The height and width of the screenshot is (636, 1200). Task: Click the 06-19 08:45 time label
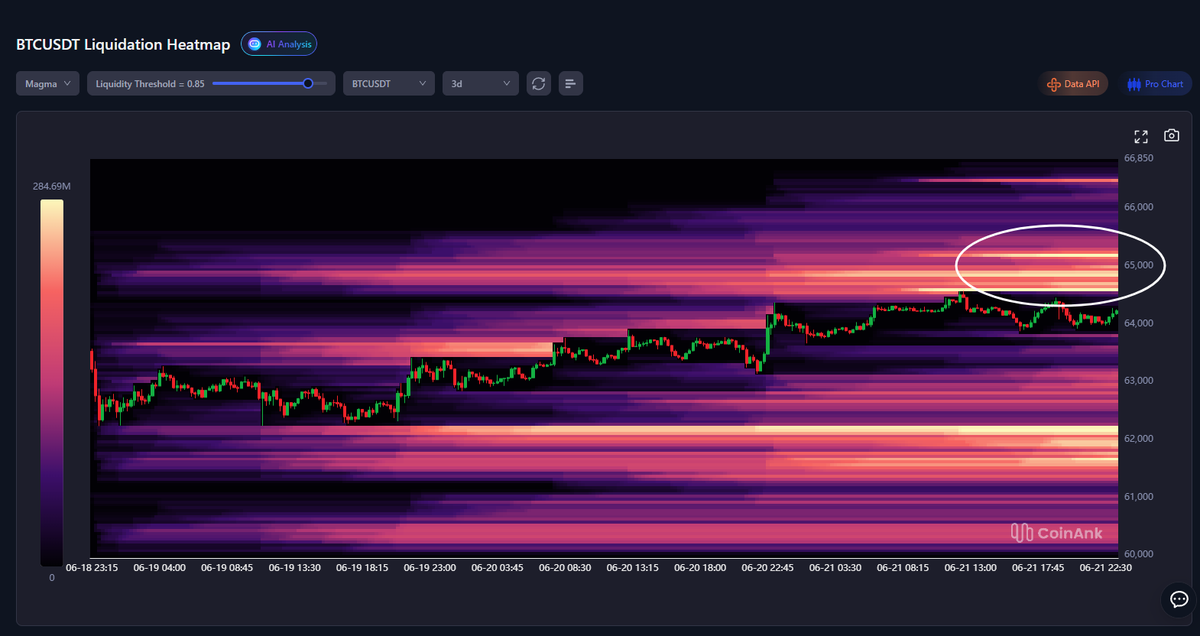[226, 567]
